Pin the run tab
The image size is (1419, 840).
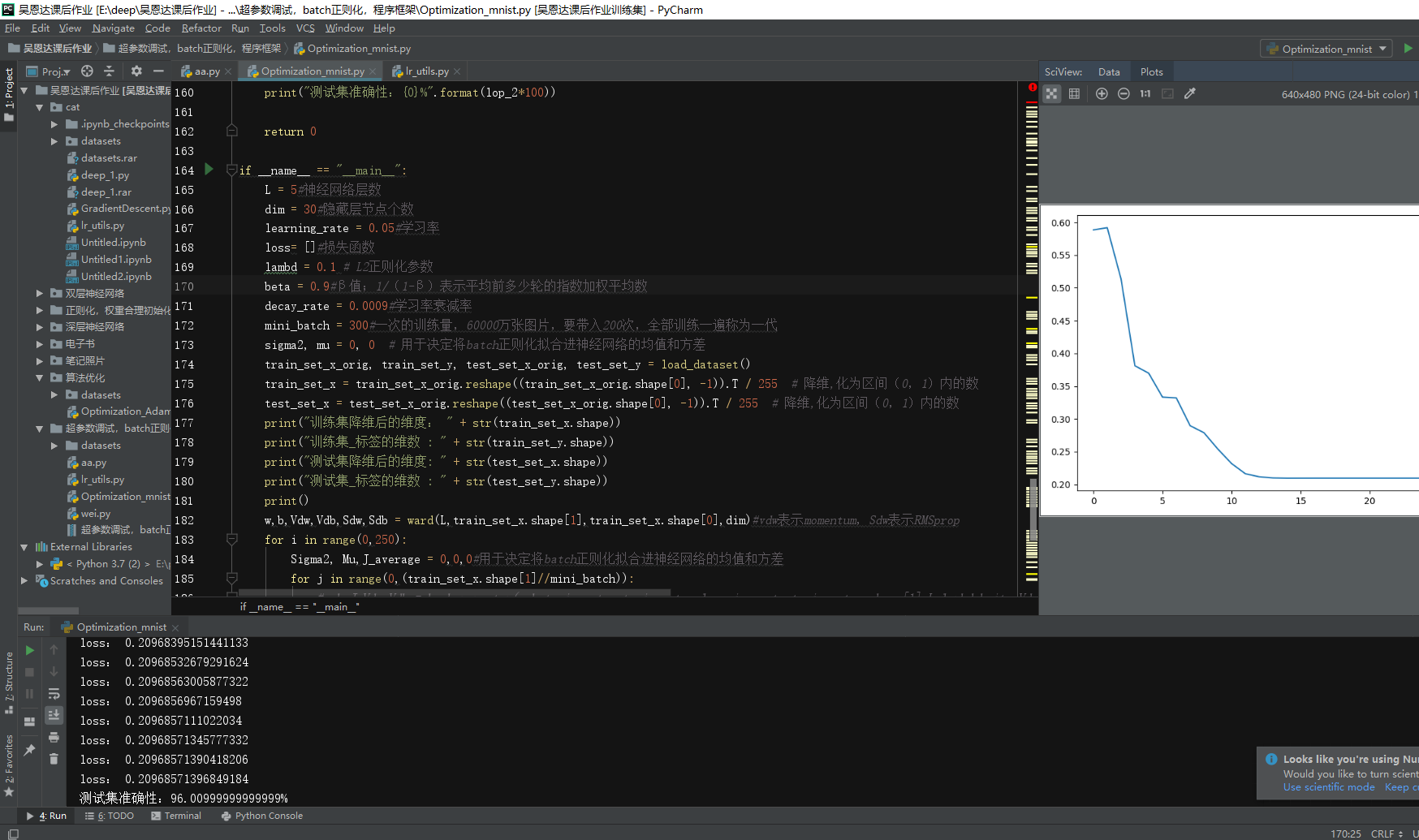(x=30, y=749)
